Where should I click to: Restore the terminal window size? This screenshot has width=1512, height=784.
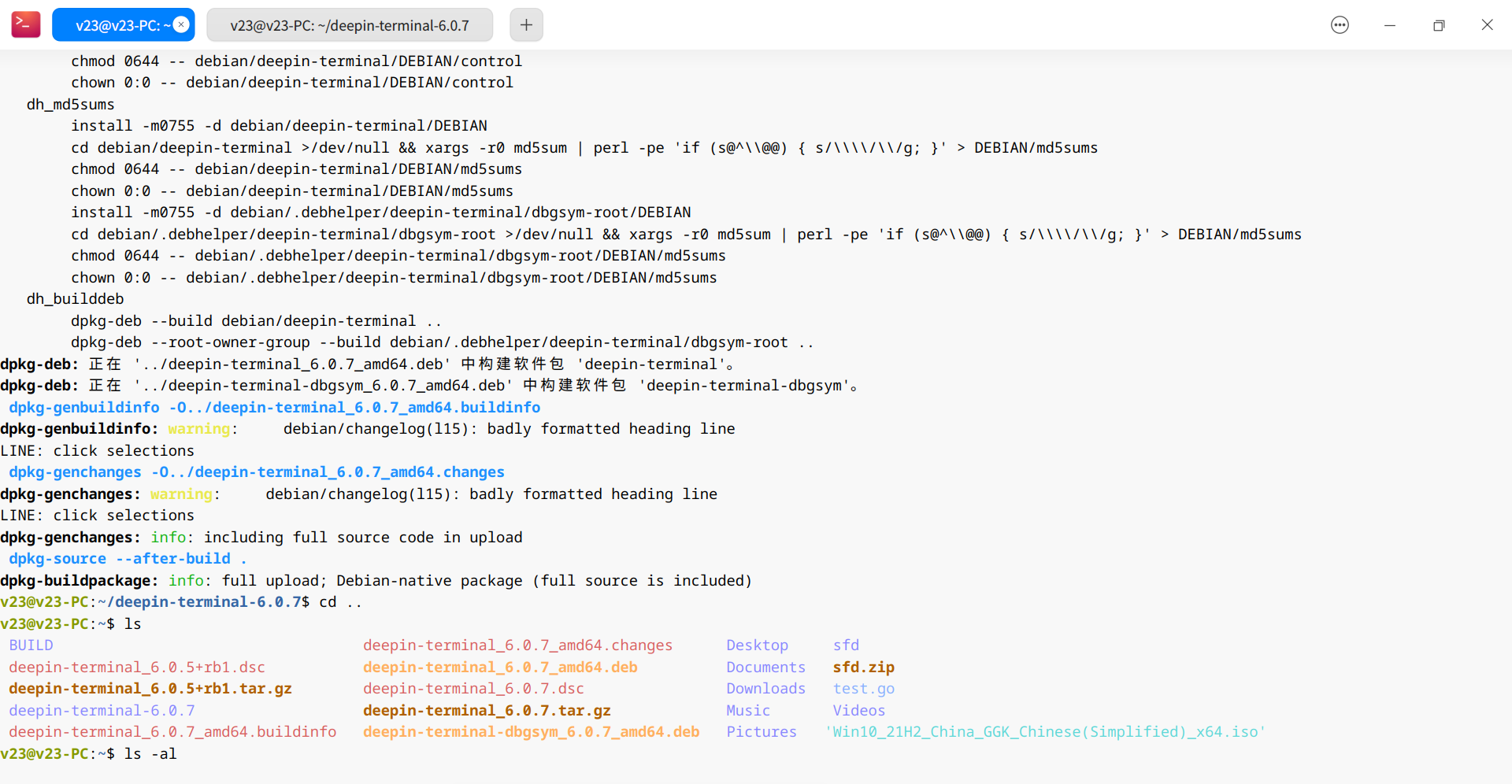click(1439, 25)
